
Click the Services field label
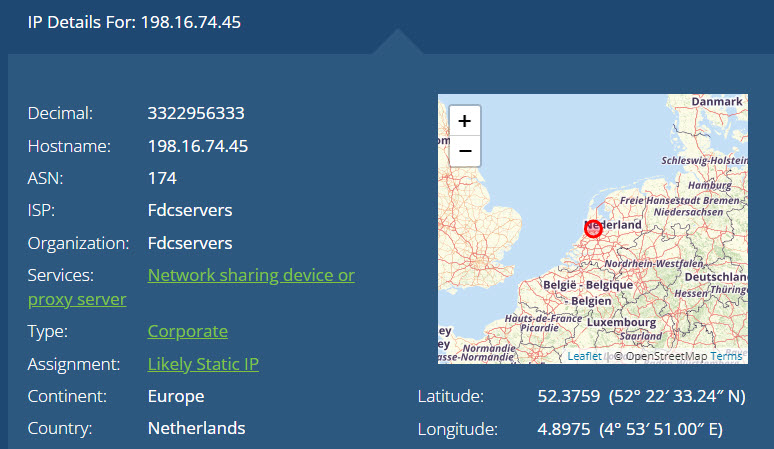click(61, 275)
